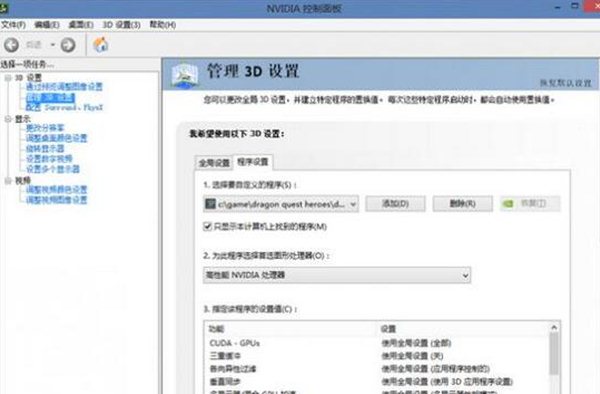Minimize the NVIDIA control panel window

tap(558, 7)
